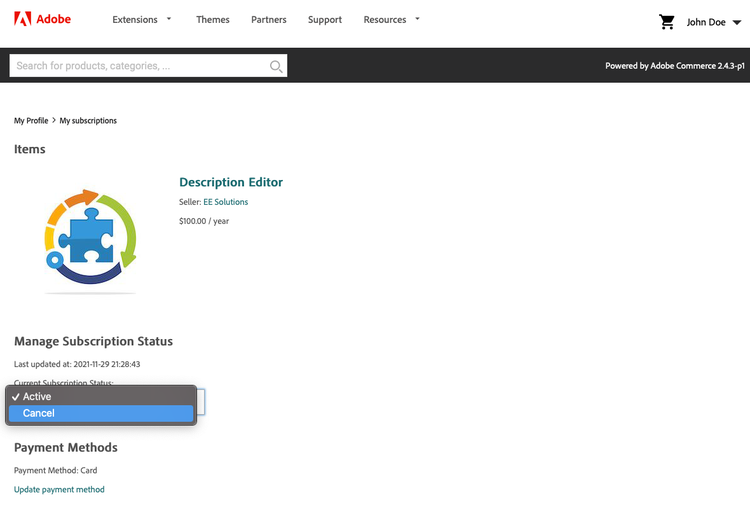Image resolution: width=750 pixels, height=507 pixels.
Task: Click the Update payment method link
Action: coord(59,489)
